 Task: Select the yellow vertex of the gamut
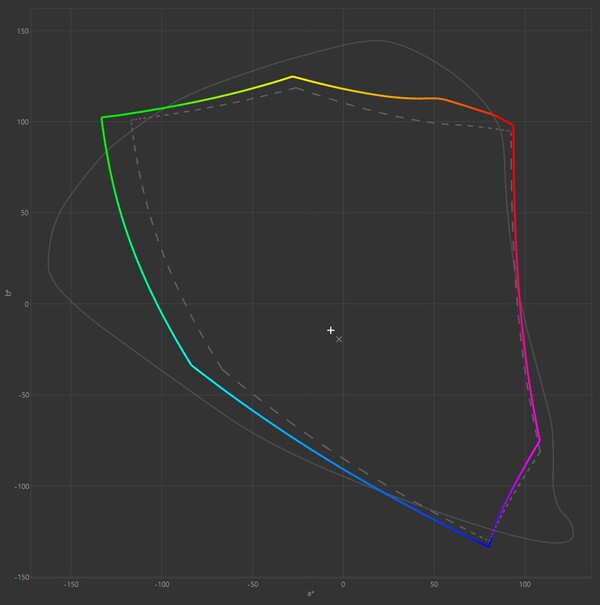[293, 77]
